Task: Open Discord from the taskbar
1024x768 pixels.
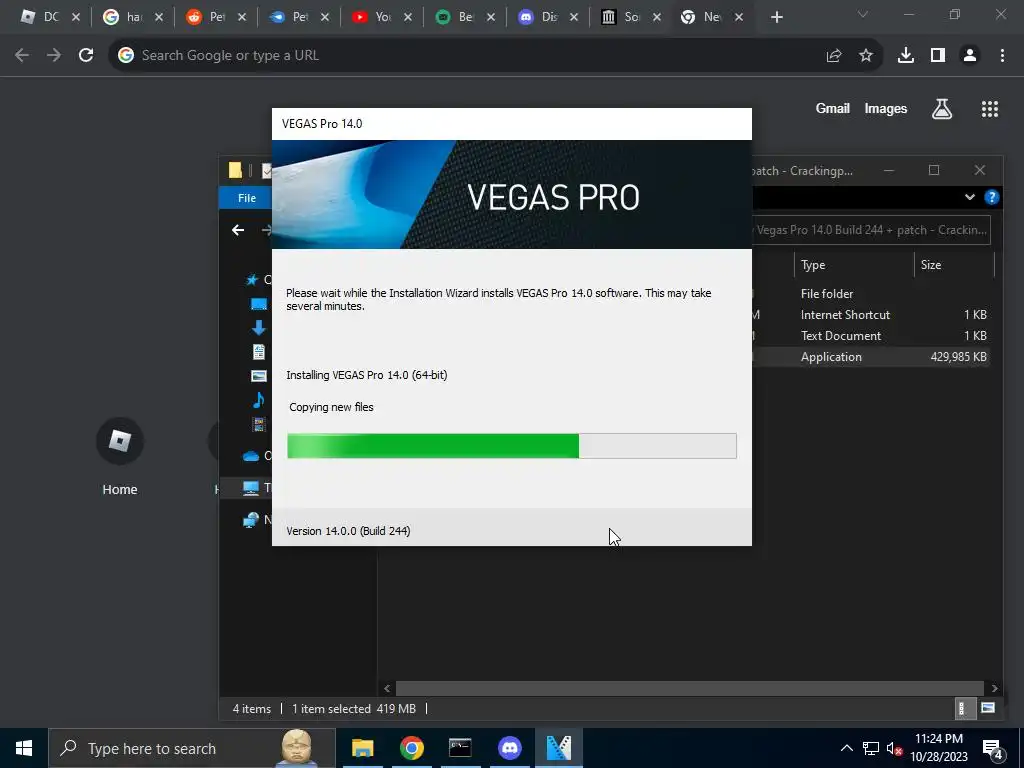Action: [509, 748]
